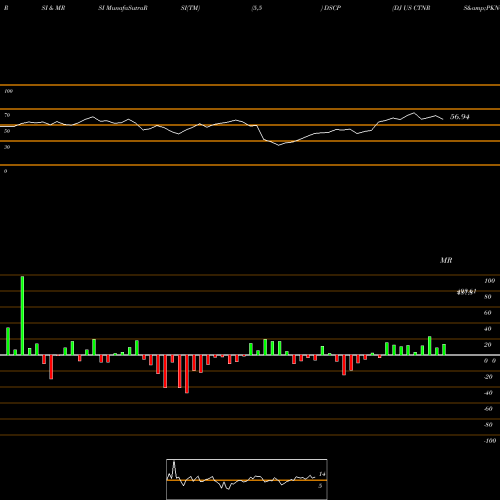Click the "20" label on the MR axis
The width and height of the screenshot is (500, 500).
pos(488,345)
